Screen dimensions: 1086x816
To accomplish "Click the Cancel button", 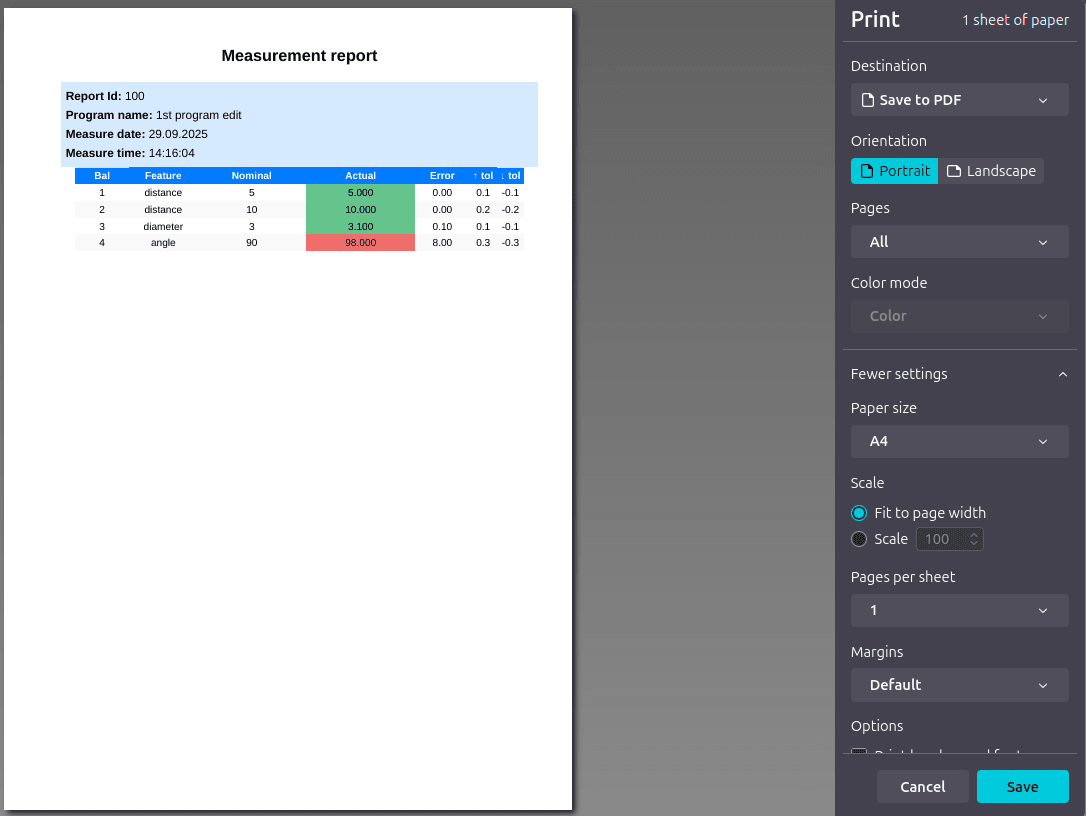I will (x=922, y=786).
